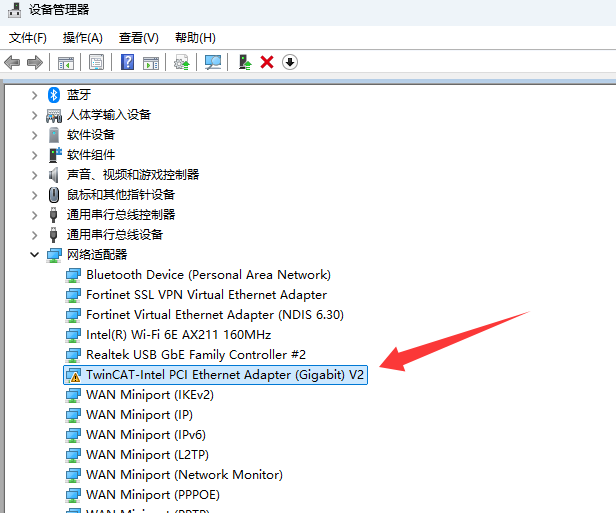Select Realtek USB GbE Family Controller #2
Viewport: 616px width, 513px height.
195,355
